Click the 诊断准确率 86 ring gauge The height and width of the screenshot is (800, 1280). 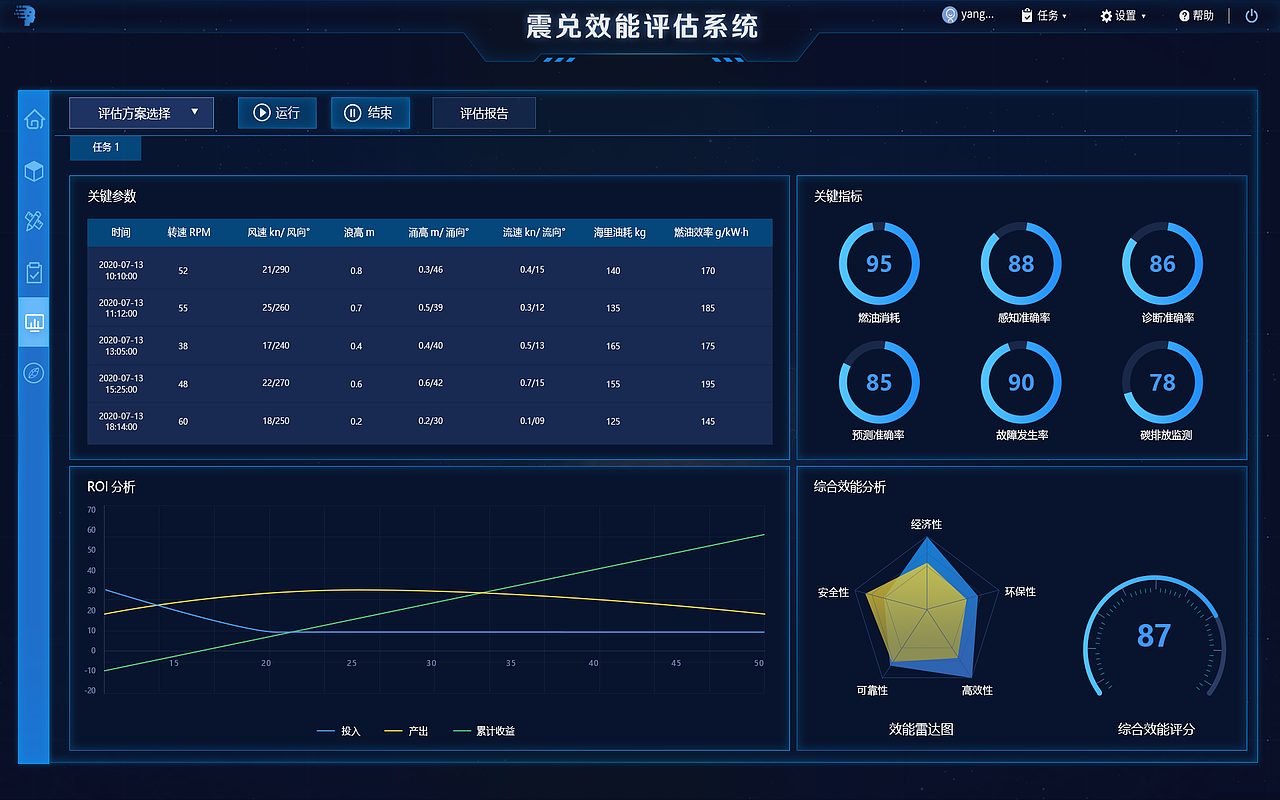click(x=1163, y=264)
